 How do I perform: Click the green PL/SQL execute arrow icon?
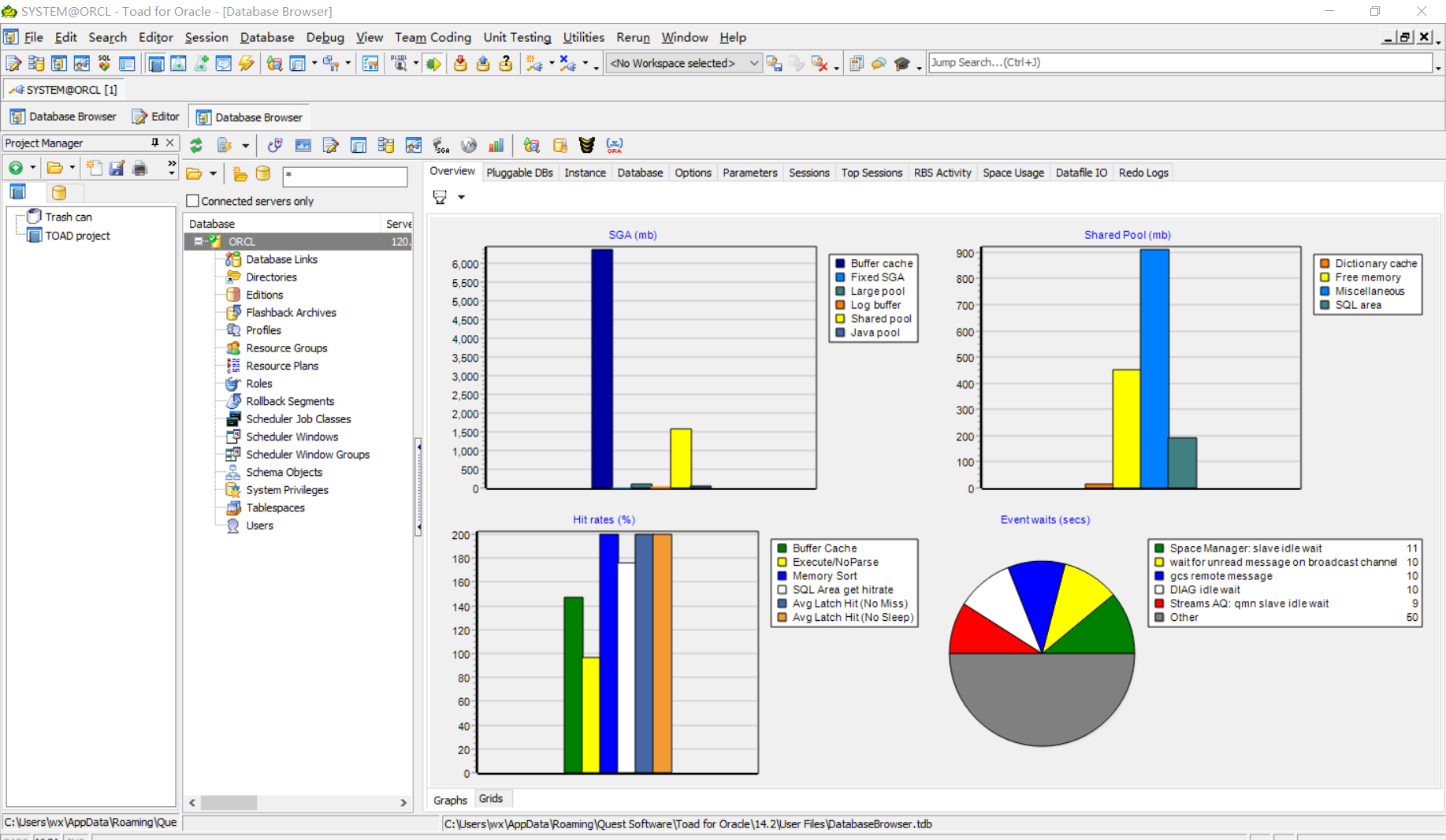click(433, 63)
